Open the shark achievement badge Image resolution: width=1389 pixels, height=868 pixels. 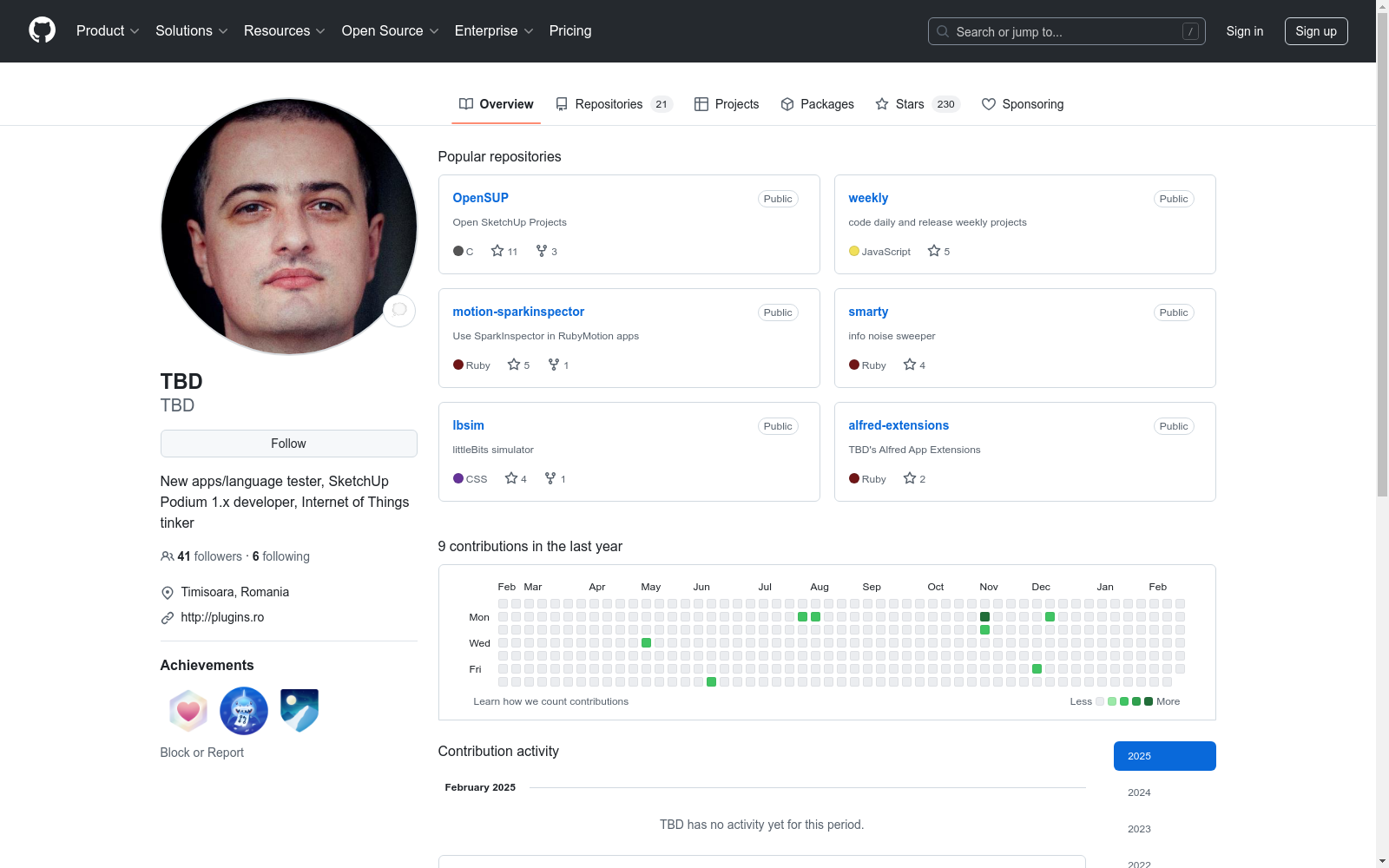244,711
